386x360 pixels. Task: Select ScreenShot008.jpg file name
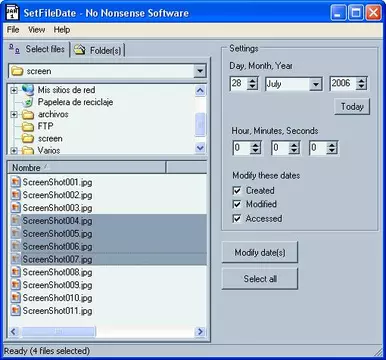(57, 272)
